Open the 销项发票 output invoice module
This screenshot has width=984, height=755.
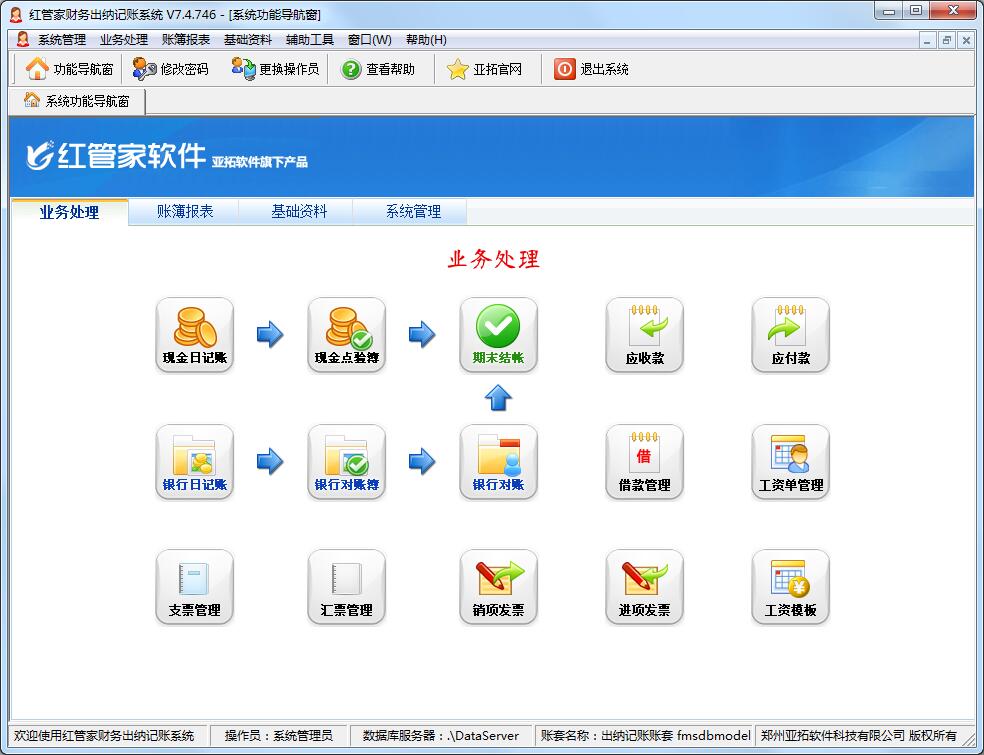click(497, 586)
